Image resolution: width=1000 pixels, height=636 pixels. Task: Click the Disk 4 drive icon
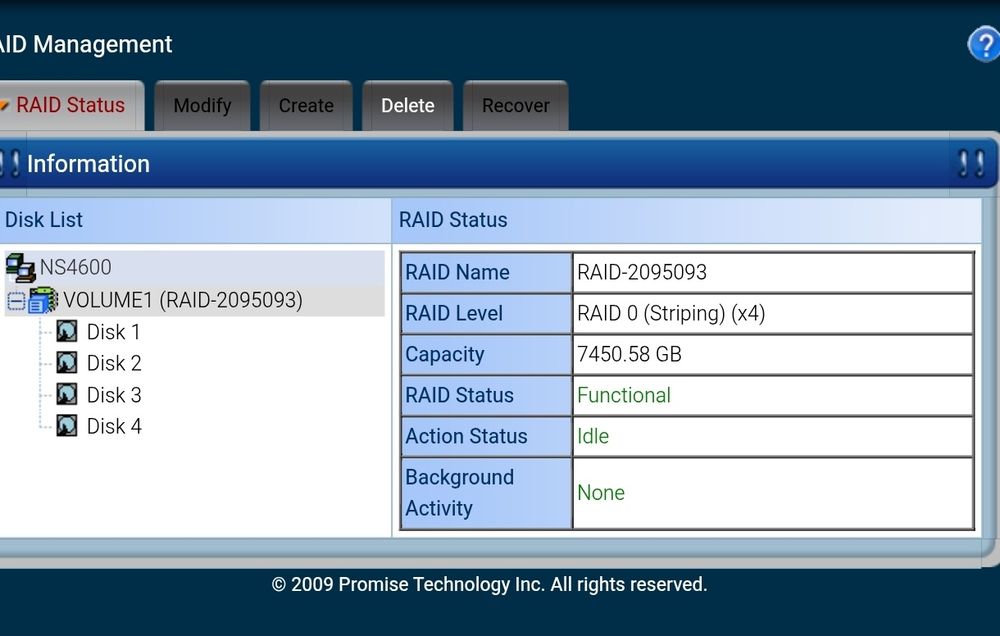tap(66, 426)
